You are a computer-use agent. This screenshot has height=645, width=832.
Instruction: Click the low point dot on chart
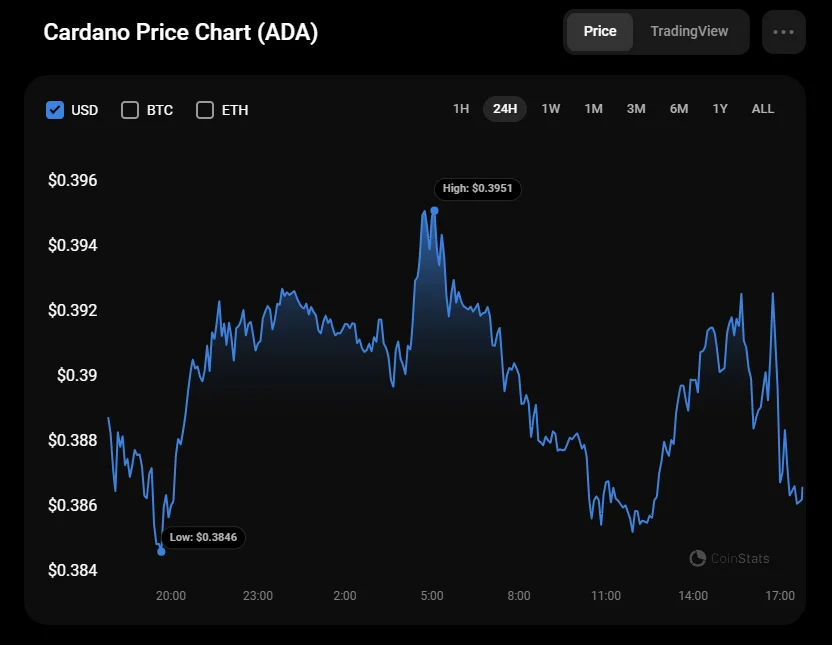(161, 551)
